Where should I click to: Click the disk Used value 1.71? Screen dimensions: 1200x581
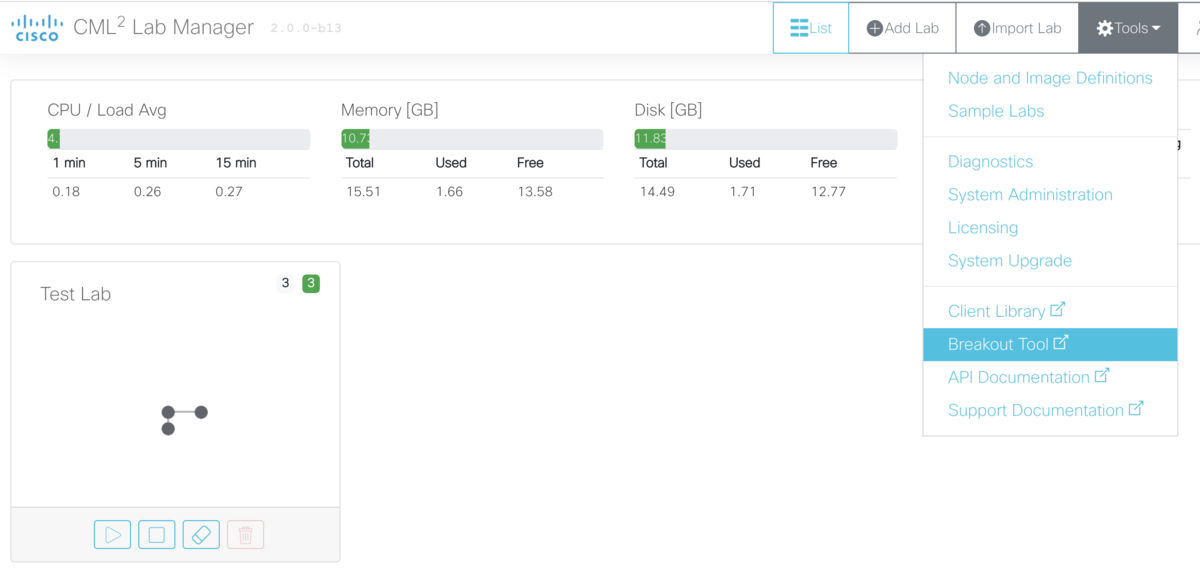743,192
